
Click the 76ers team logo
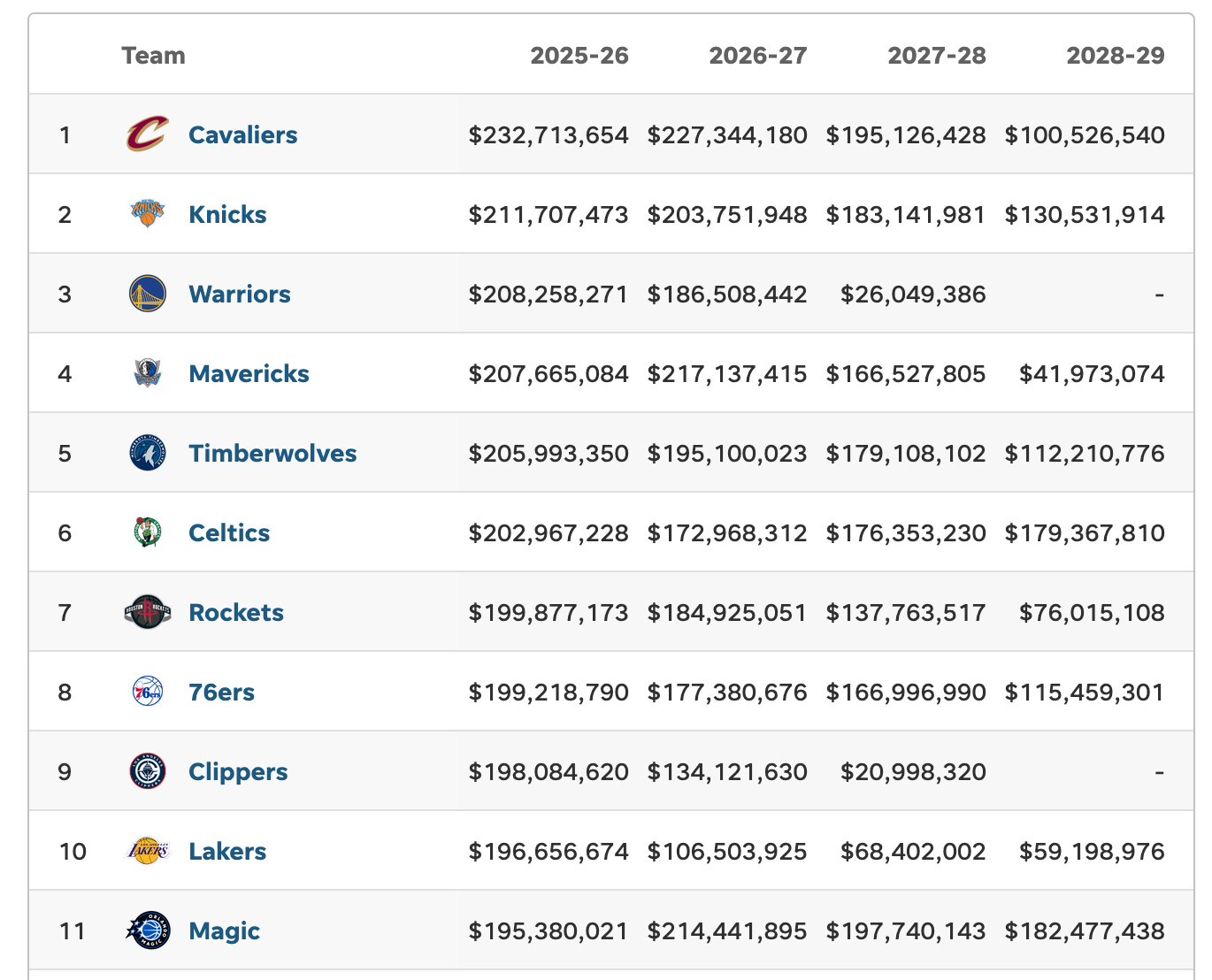[x=147, y=692]
